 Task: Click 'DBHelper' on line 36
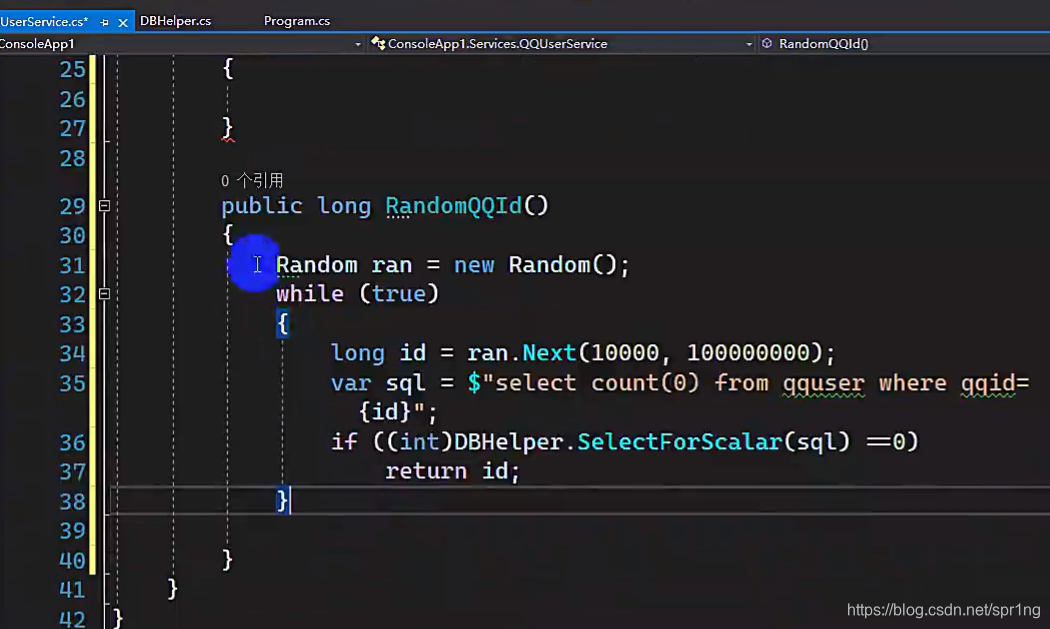point(508,442)
